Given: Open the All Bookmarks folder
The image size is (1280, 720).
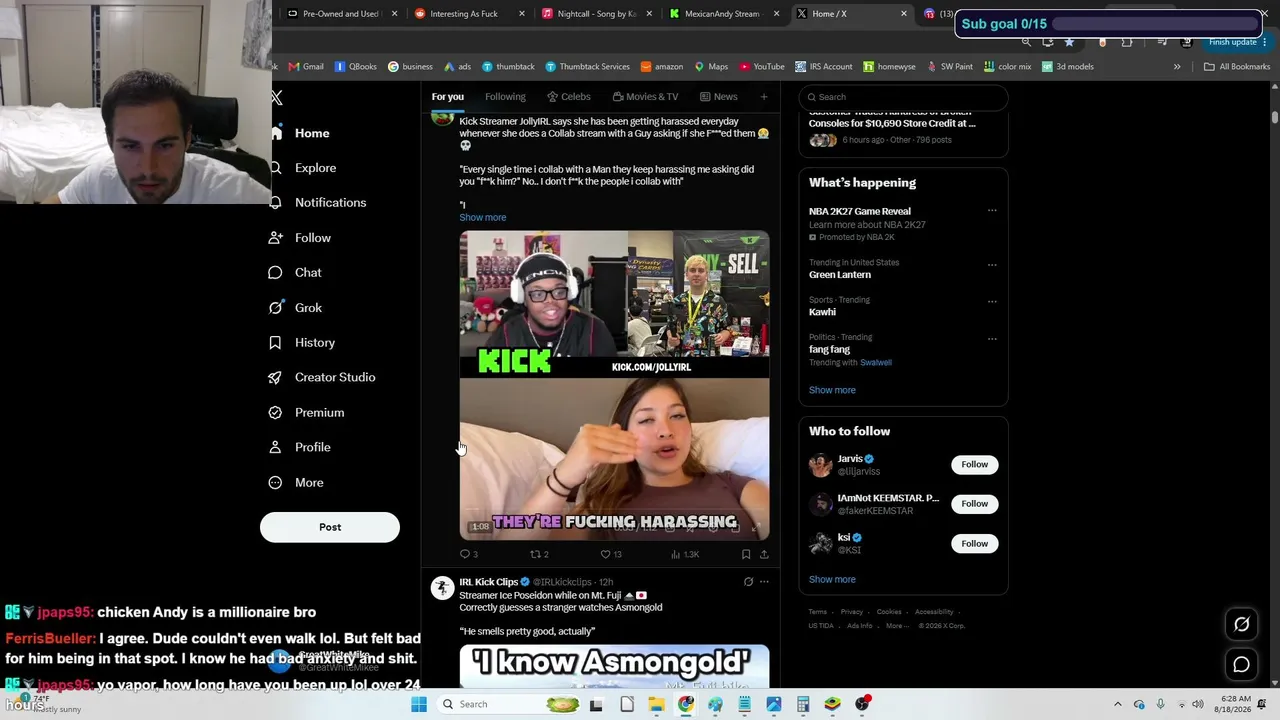Looking at the screenshot, I should (1237, 67).
